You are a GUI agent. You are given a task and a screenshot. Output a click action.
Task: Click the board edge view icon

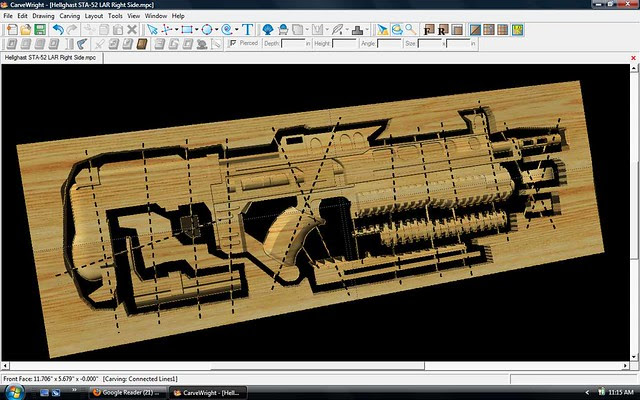click(x=458, y=29)
